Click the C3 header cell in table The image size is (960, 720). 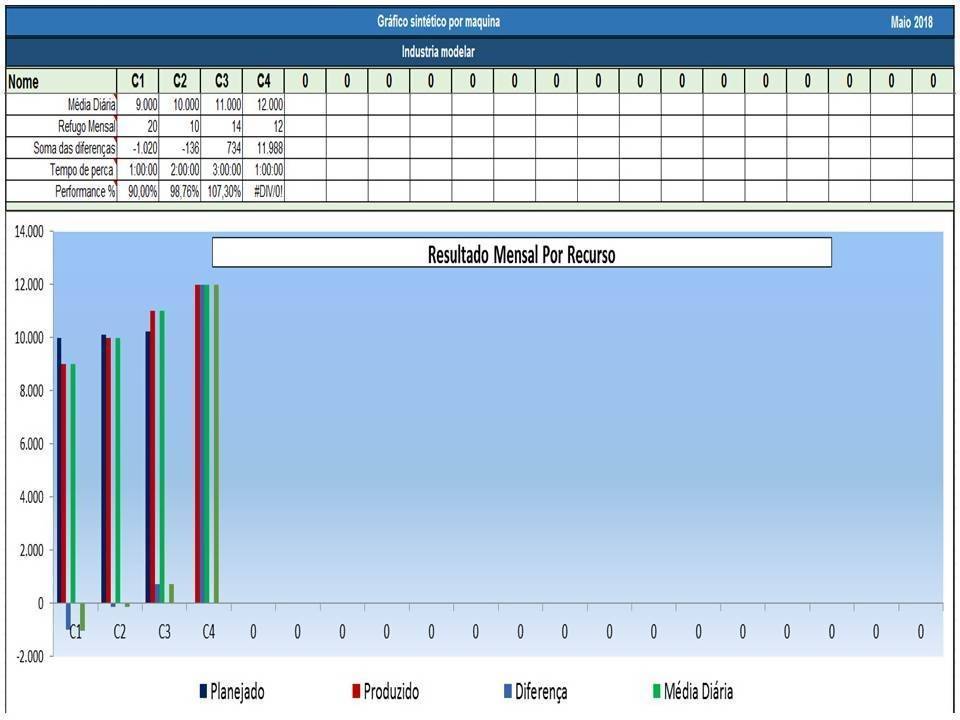222,82
